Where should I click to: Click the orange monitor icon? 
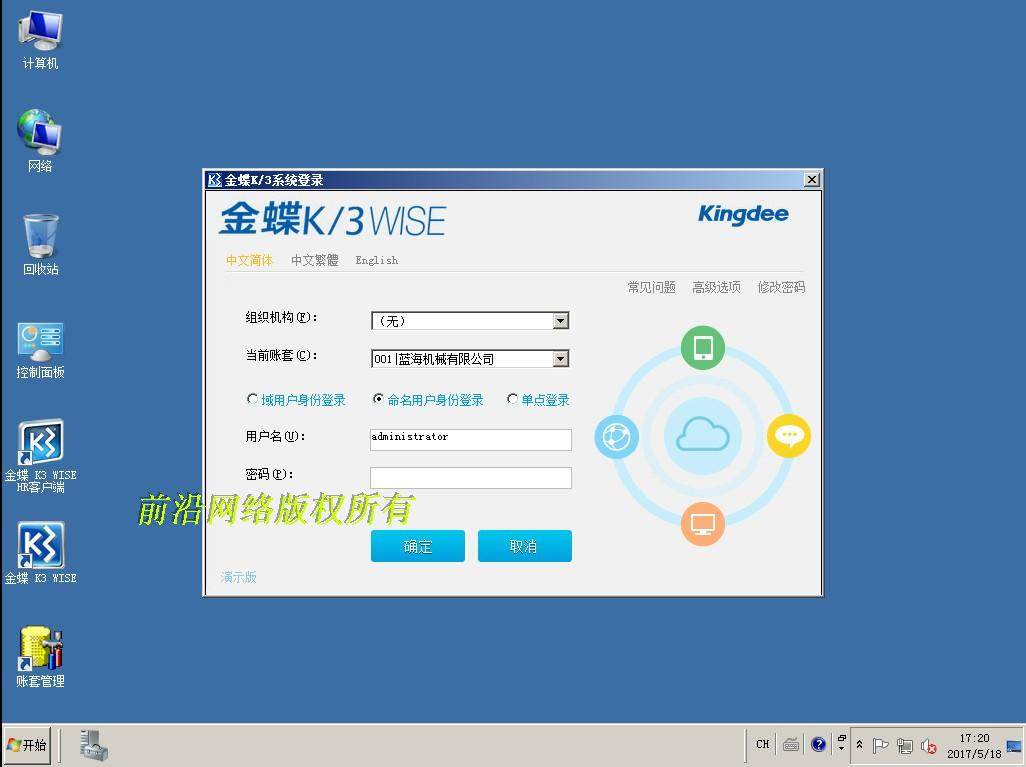(702, 523)
